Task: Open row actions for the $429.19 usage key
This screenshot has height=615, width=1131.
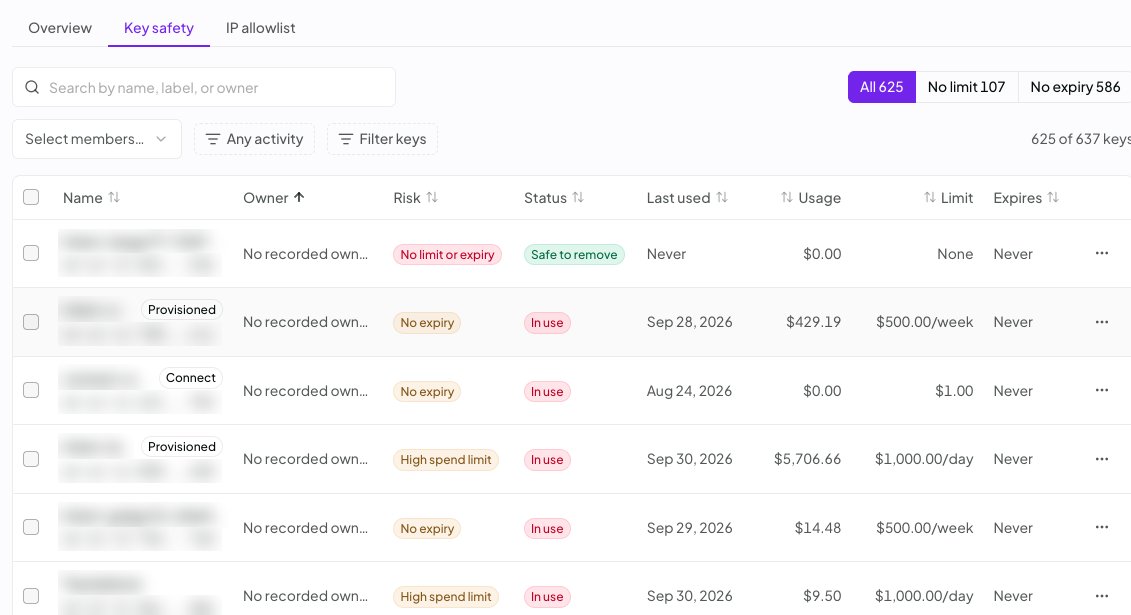Action: pyautogui.click(x=1101, y=322)
